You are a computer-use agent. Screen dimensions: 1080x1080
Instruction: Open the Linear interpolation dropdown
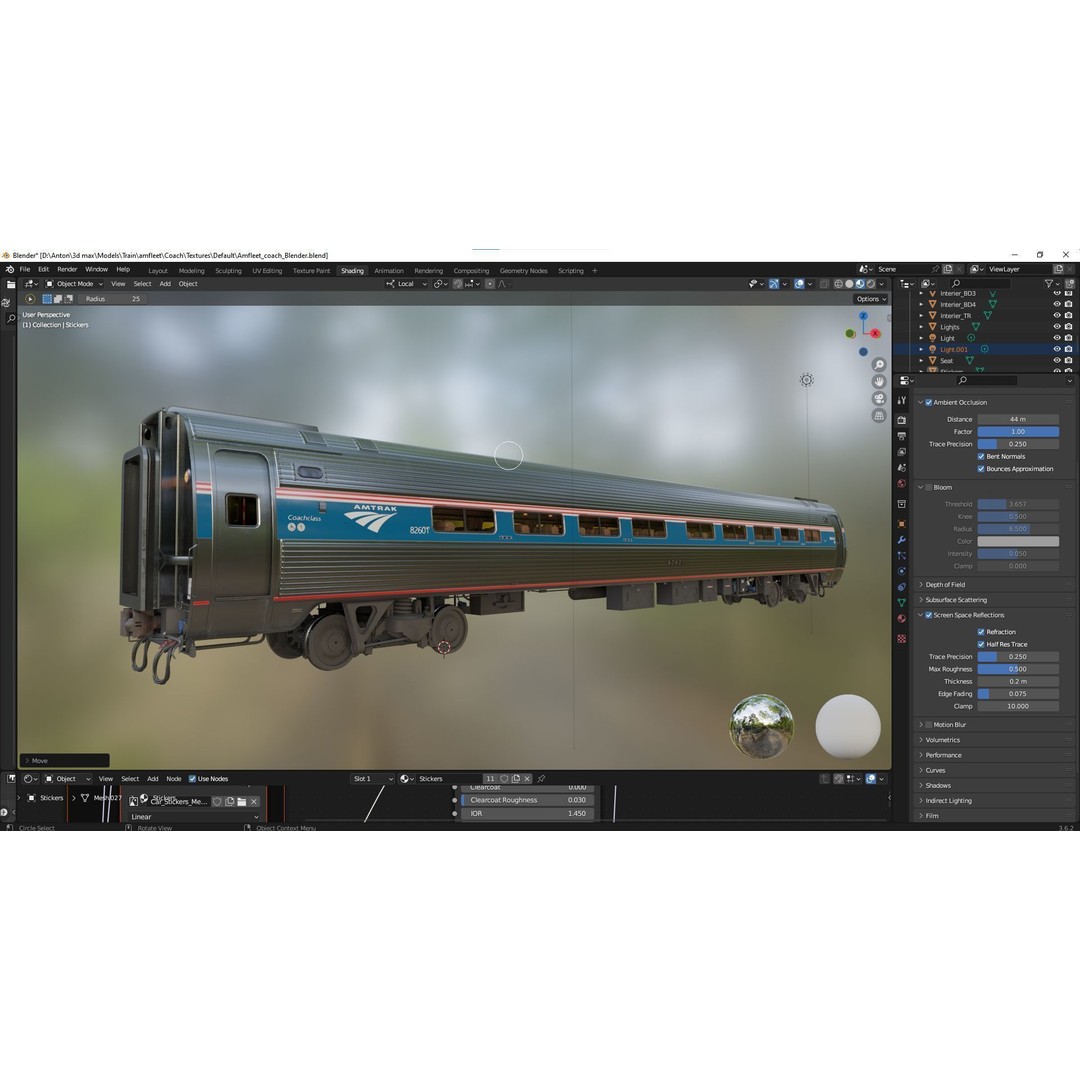tap(194, 817)
